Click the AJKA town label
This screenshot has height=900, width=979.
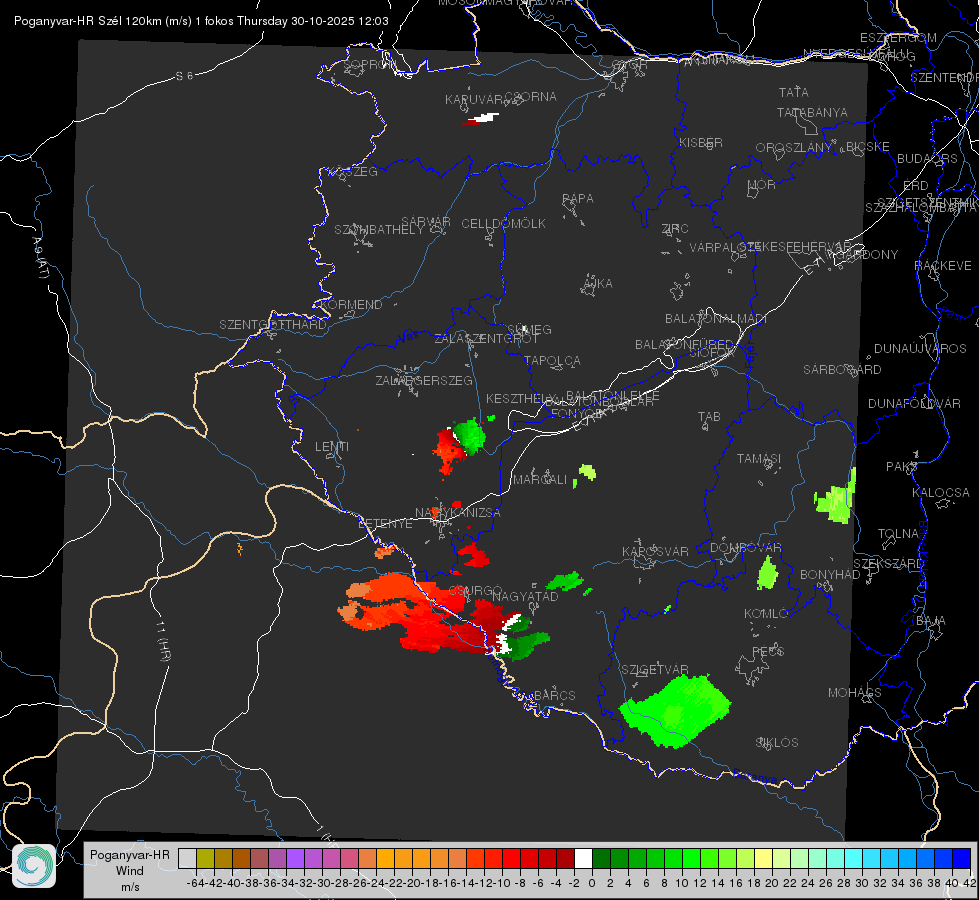(598, 284)
